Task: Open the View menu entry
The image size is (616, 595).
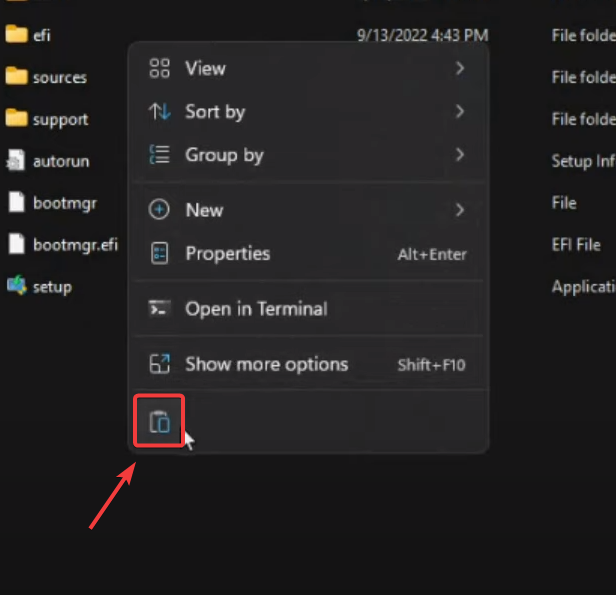Action: [205, 69]
